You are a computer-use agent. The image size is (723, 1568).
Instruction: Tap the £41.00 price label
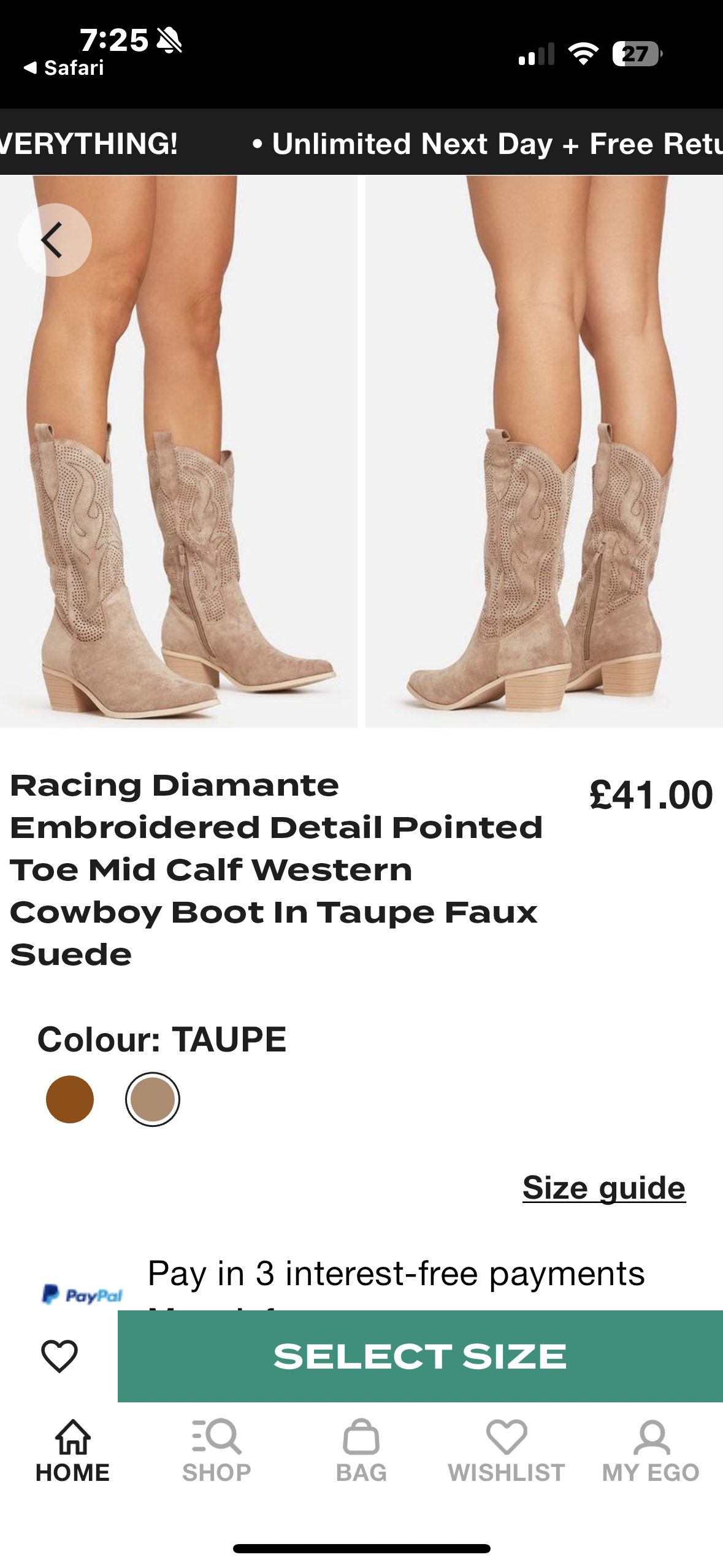click(x=651, y=794)
